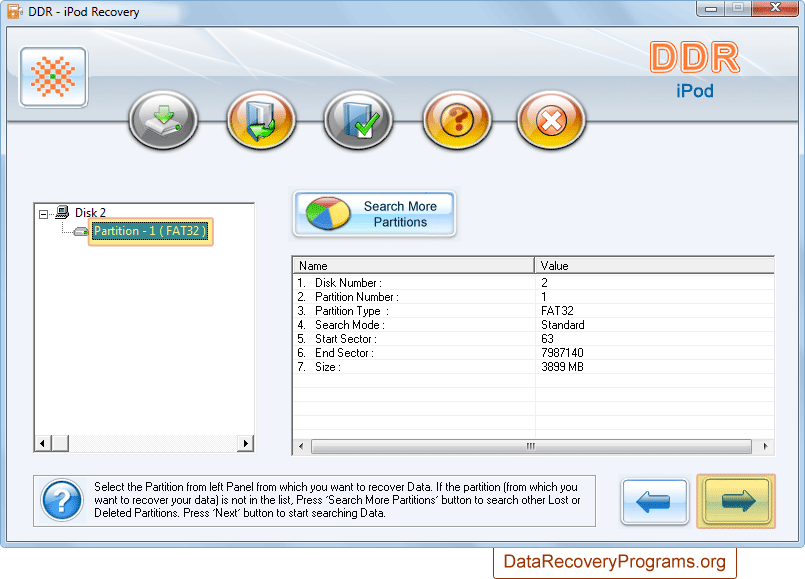Screen dimensions: 805x579
Task: Select the Size row
Action: [533, 366]
